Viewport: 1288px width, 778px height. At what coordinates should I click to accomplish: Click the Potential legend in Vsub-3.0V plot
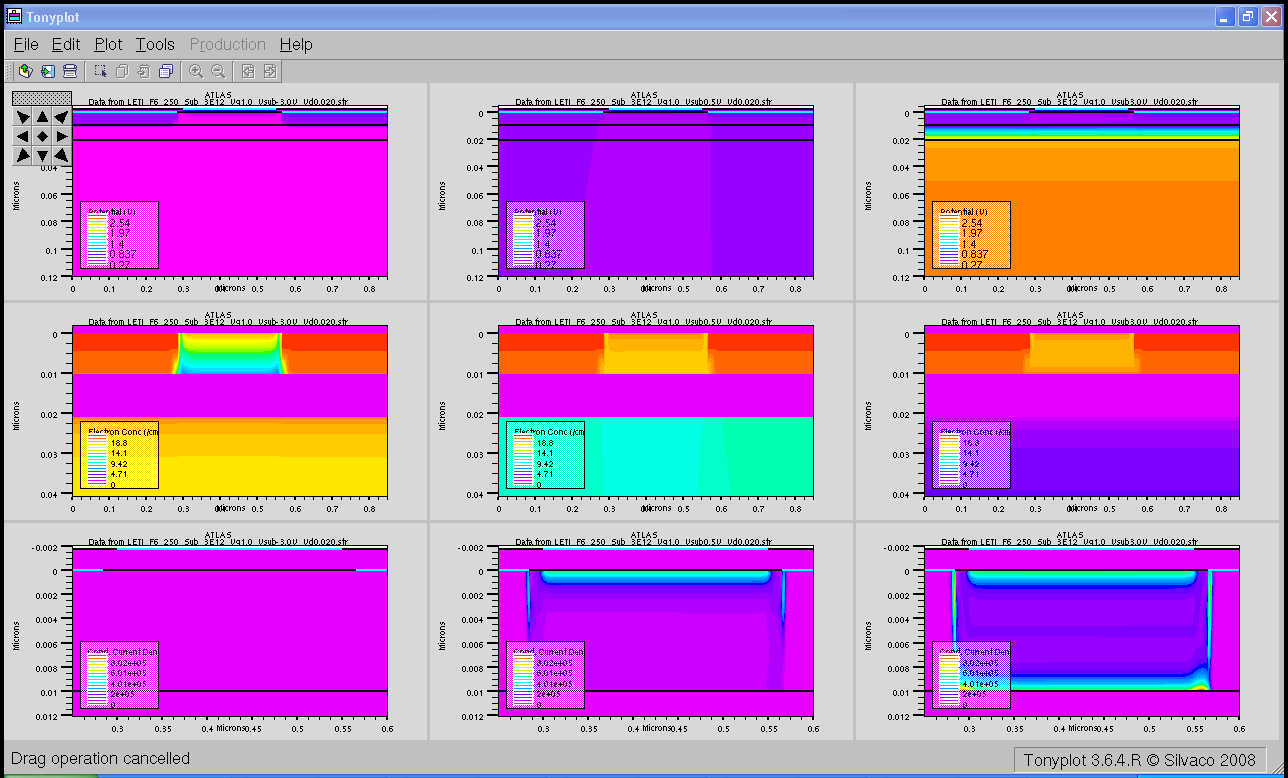pyautogui.click(x=119, y=235)
